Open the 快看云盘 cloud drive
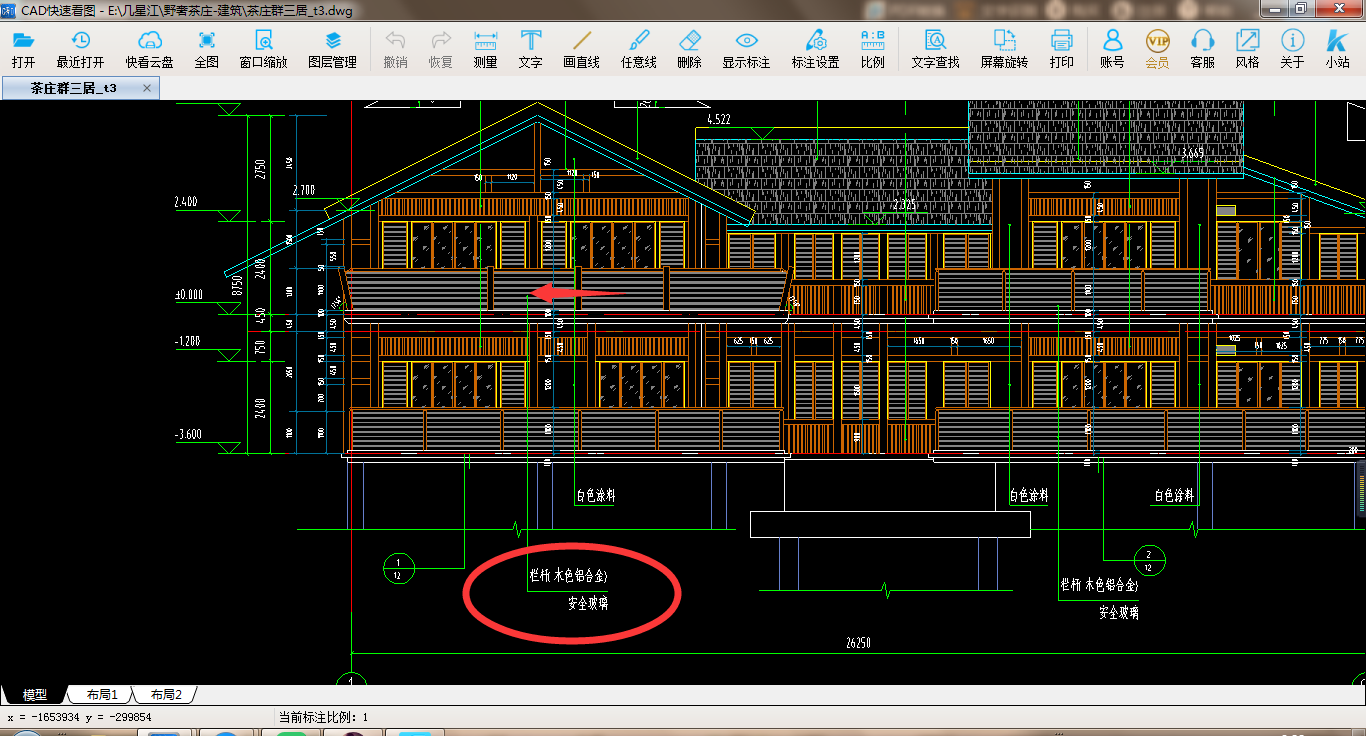Screen dimensions: 1366x736 [150, 49]
